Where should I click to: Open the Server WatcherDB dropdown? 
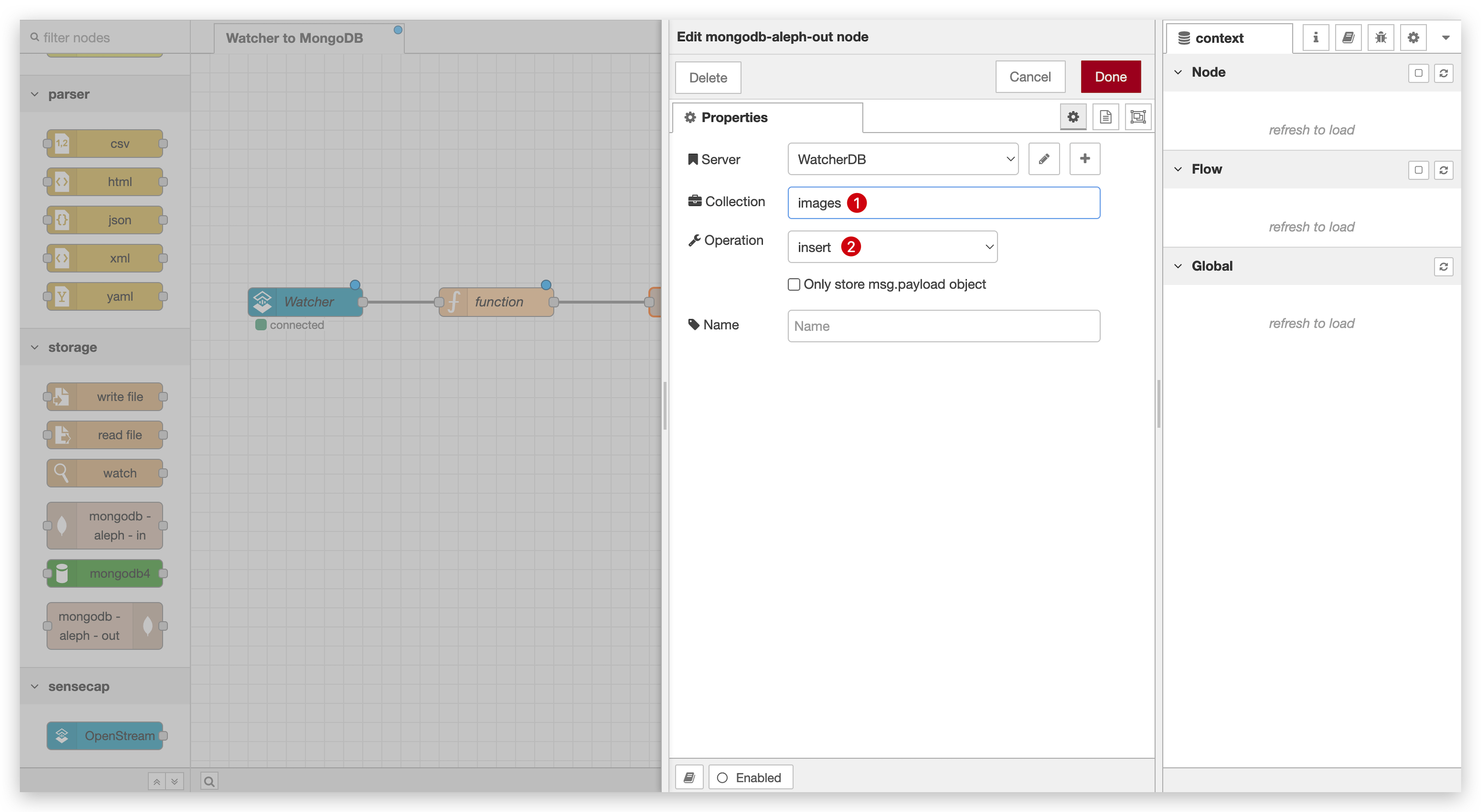click(903, 159)
